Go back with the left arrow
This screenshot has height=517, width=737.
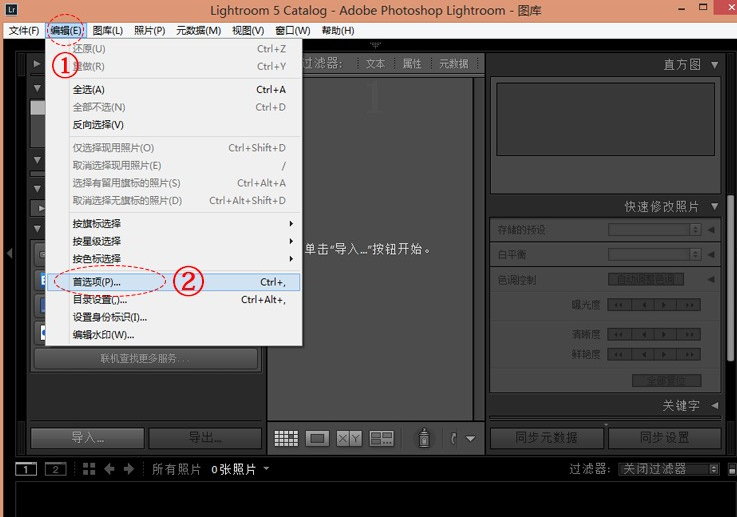pyautogui.click(x=109, y=469)
